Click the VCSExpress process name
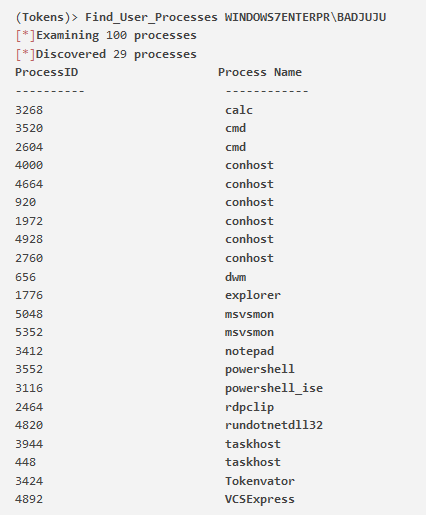Viewport: 426px width, 515px height. click(260, 499)
